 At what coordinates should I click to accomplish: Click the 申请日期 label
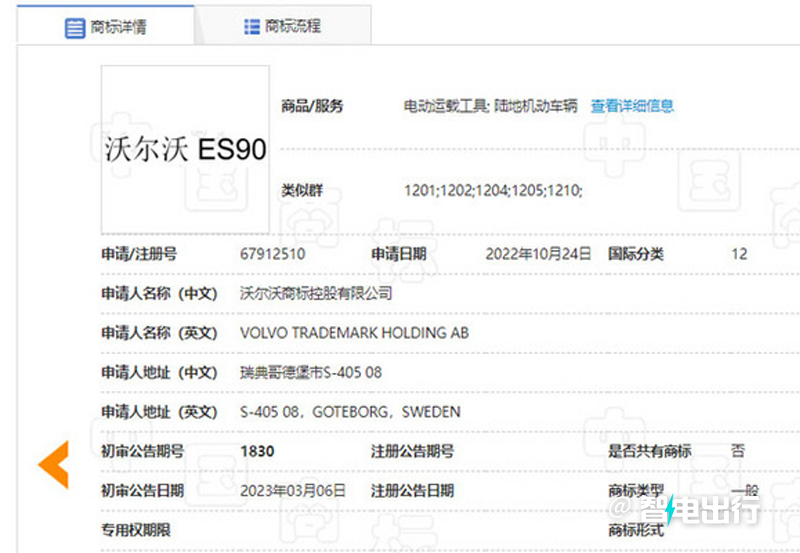(398, 254)
